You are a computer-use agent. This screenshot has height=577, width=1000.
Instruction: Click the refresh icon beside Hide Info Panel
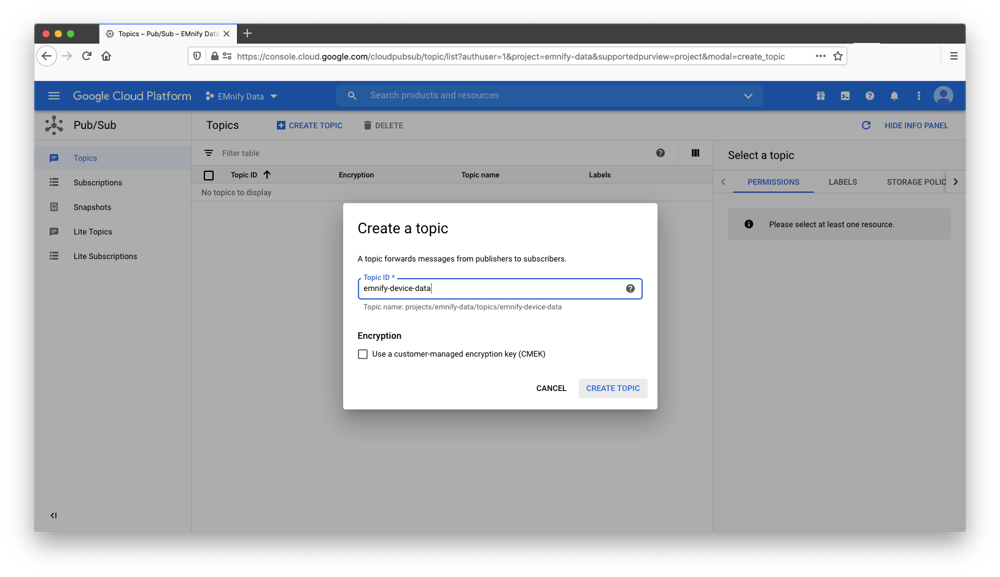coord(866,126)
